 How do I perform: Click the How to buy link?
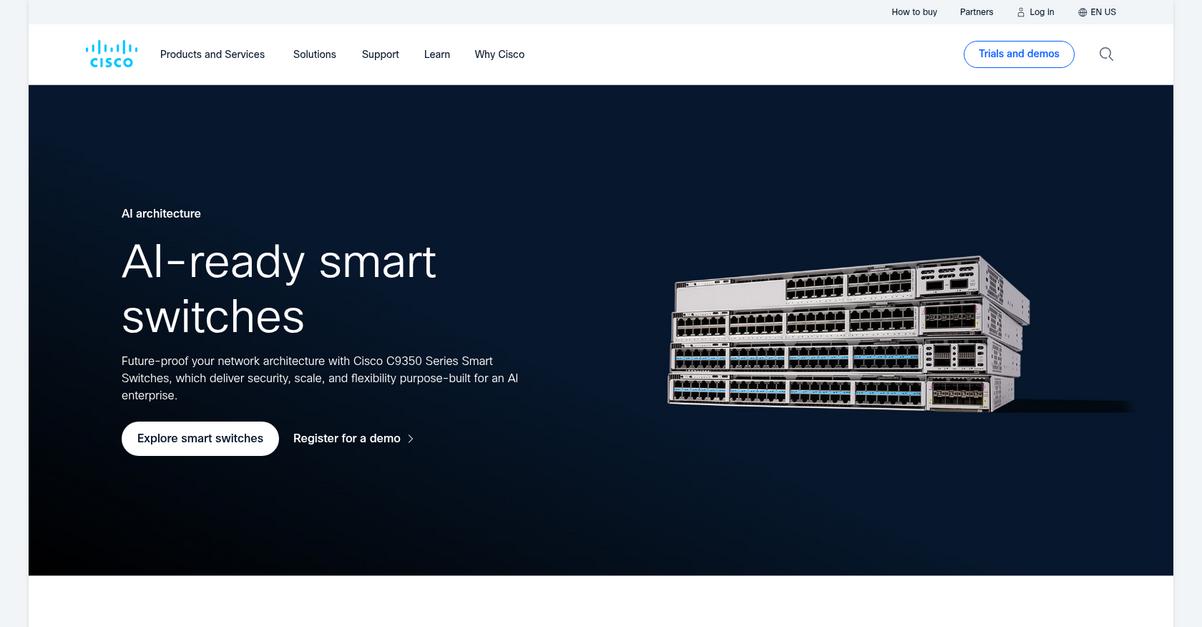914,12
